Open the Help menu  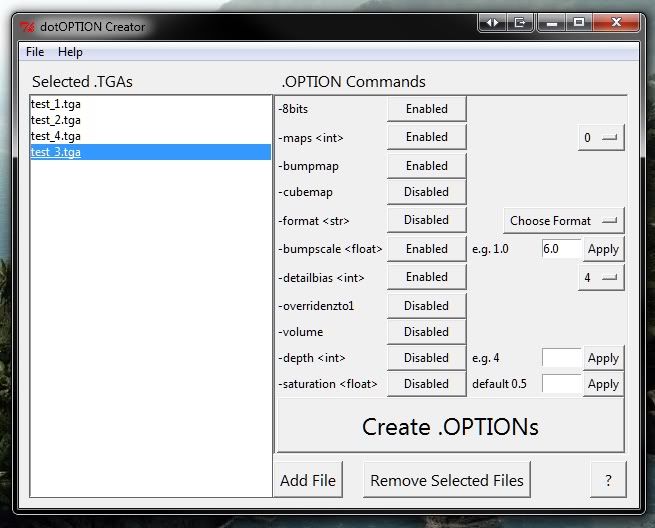[x=70, y=52]
